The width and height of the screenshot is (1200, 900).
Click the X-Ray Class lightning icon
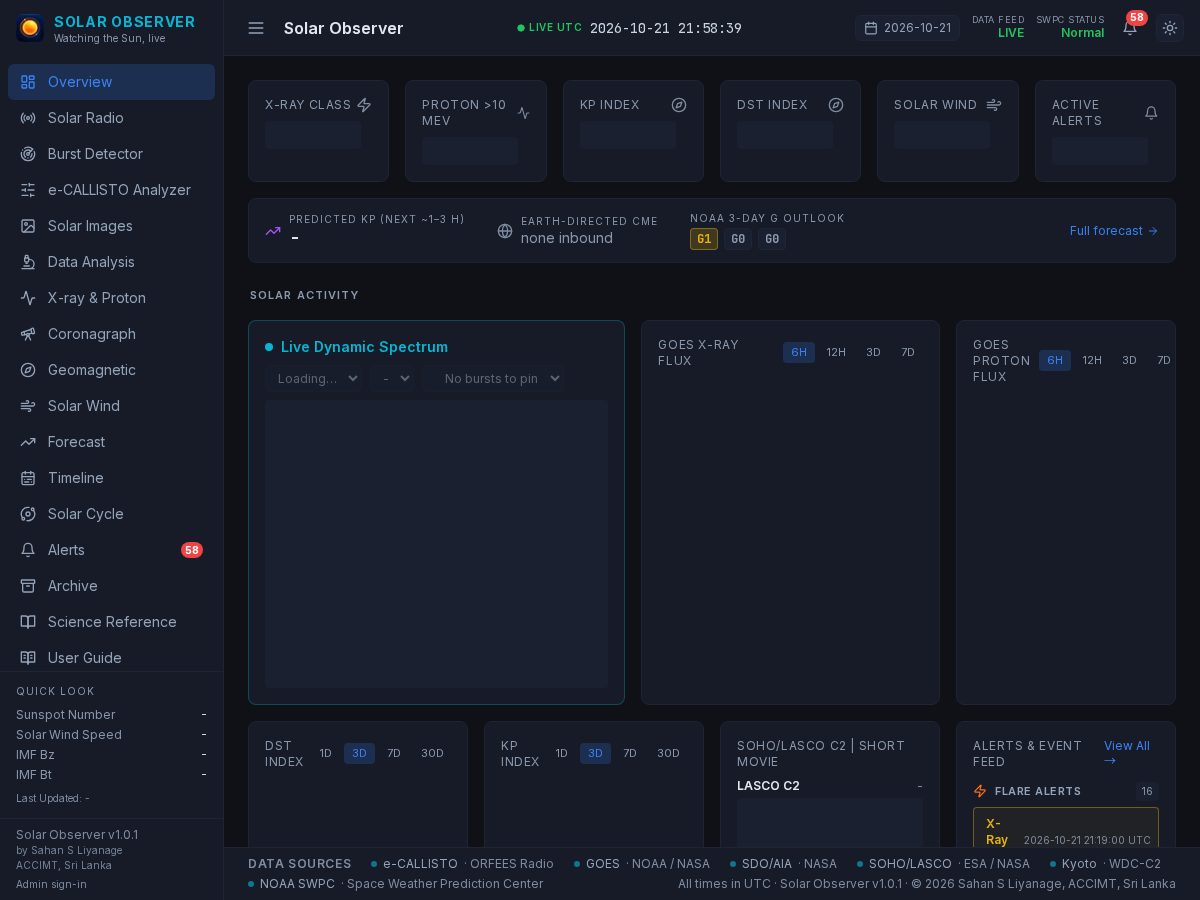(x=364, y=105)
